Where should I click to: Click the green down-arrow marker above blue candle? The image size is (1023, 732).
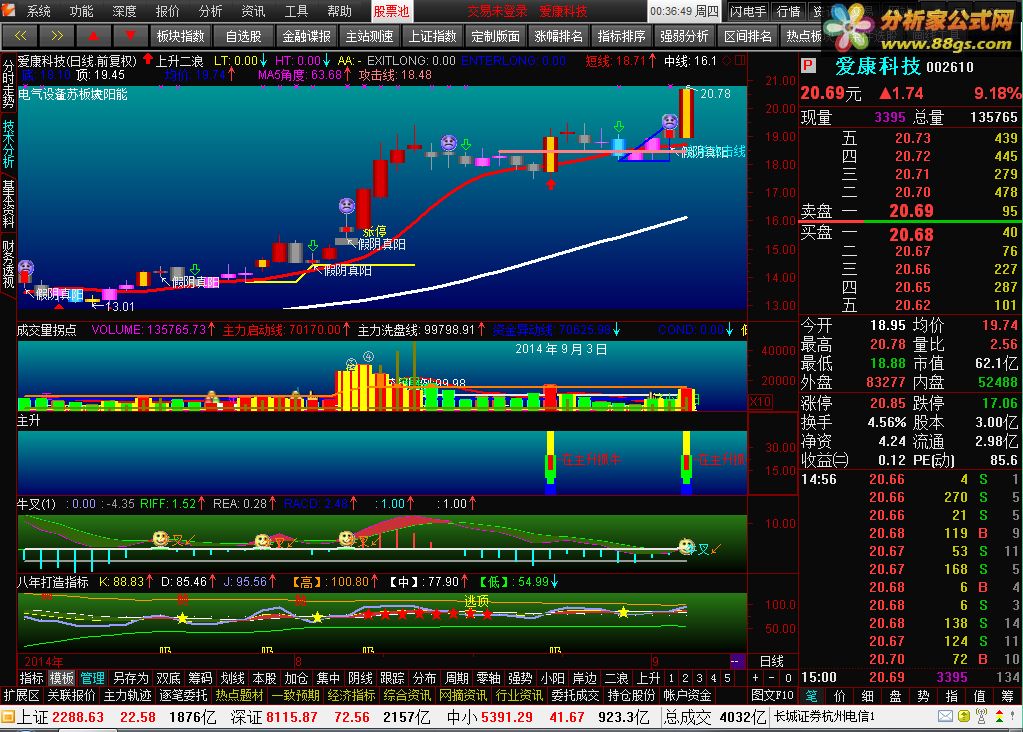[x=618, y=127]
